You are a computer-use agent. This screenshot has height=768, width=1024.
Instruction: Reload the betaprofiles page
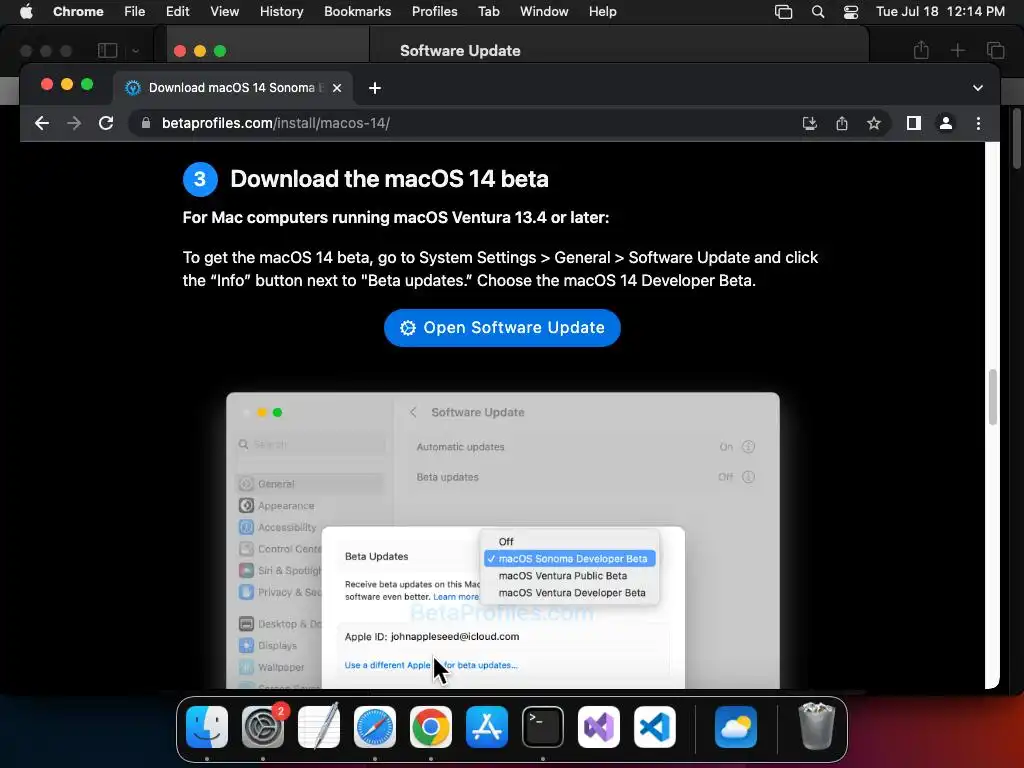click(x=106, y=123)
